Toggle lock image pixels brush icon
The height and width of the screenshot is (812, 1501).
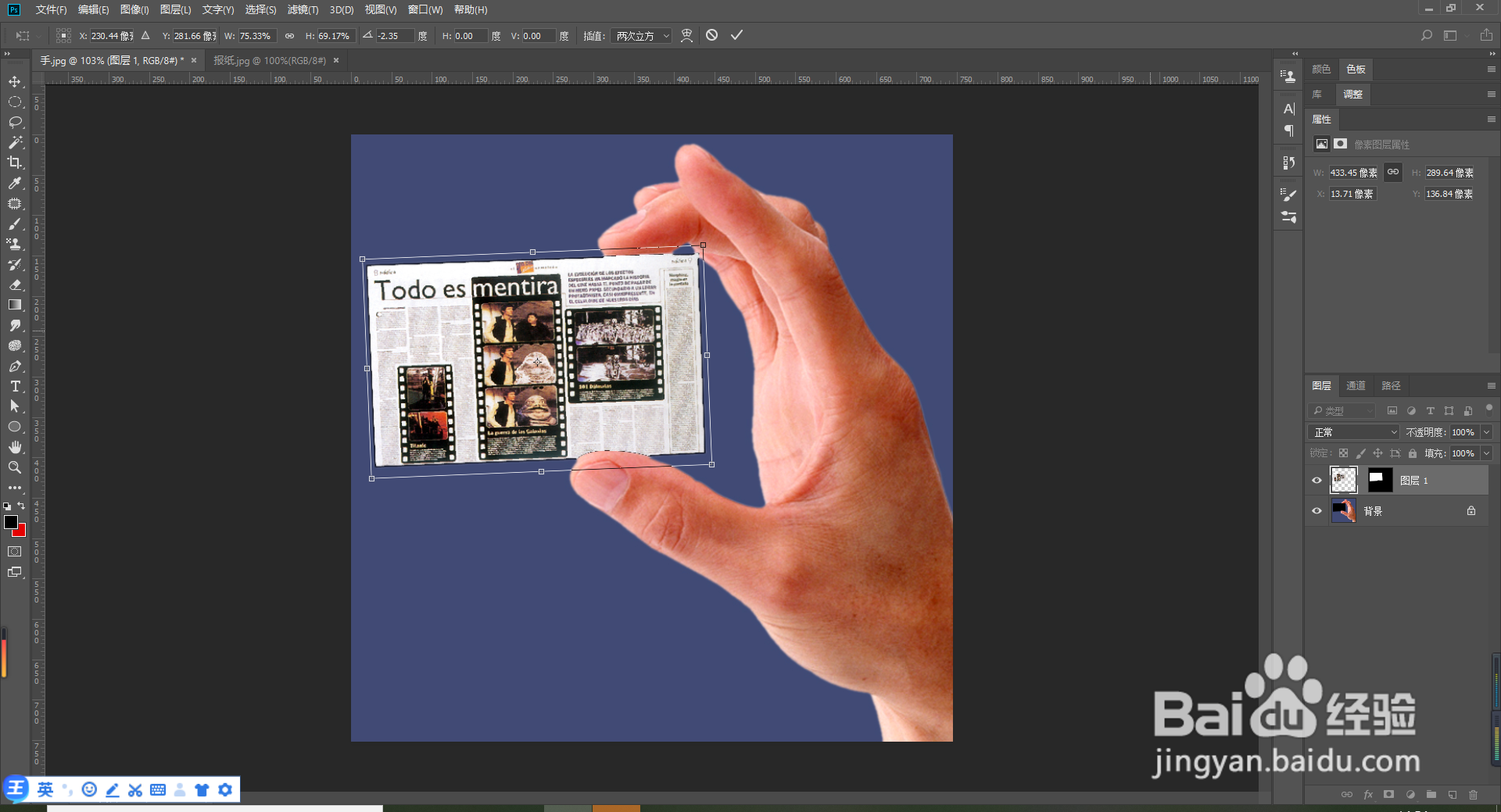[1360, 453]
